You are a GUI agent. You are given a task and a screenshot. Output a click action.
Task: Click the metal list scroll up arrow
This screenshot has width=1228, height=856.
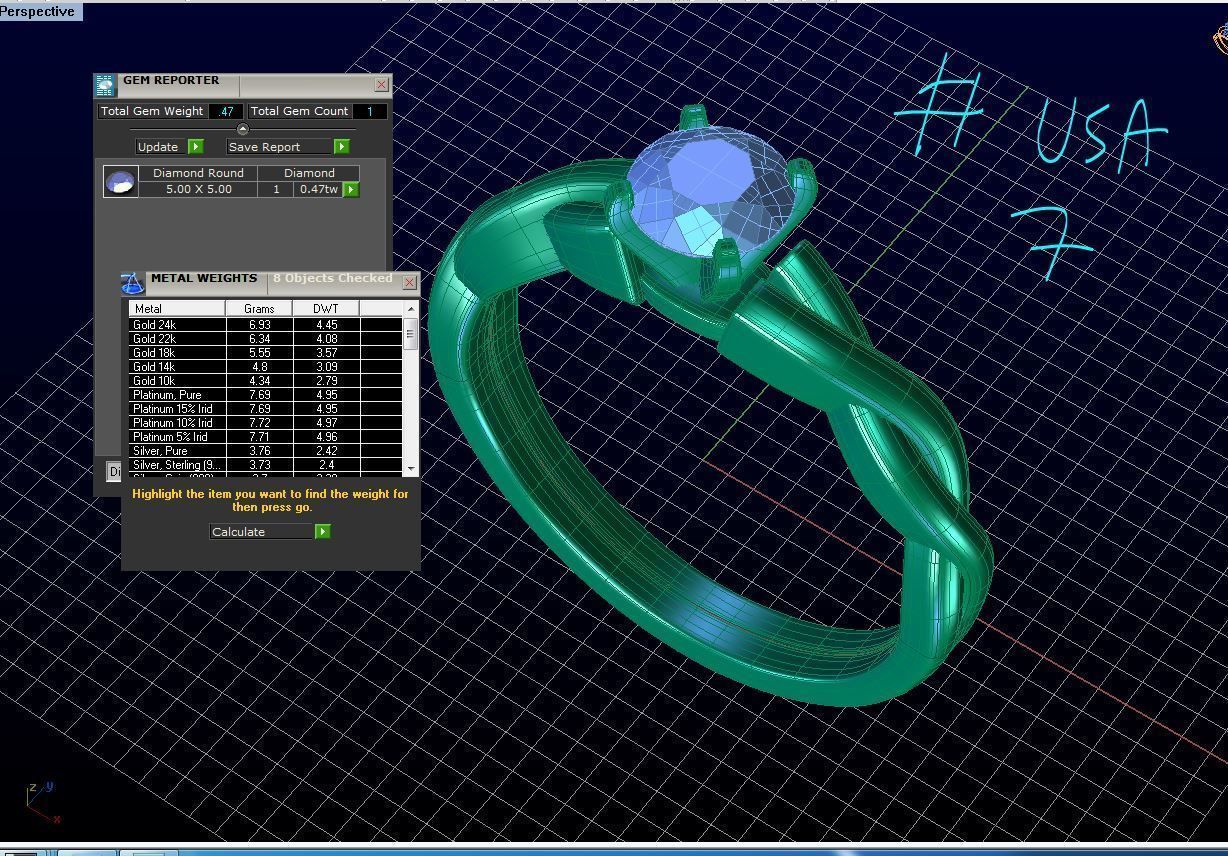point(410,308)
